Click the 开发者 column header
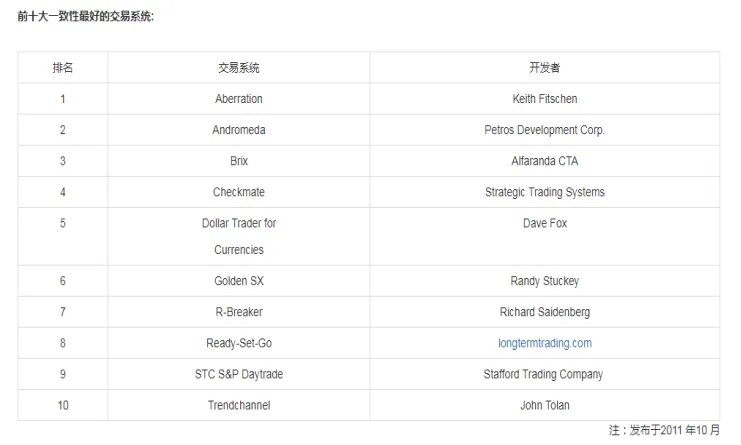741x445 pixels. coord(544,68)
